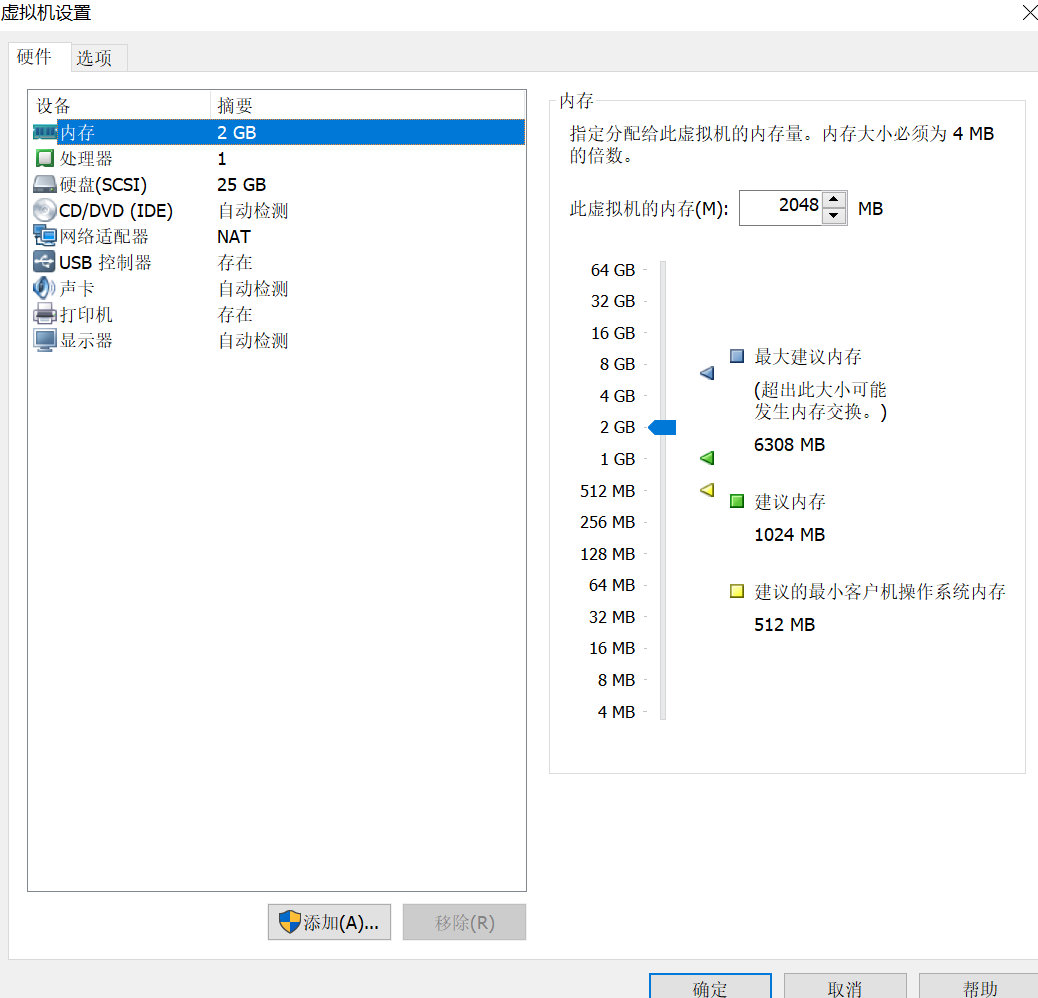Switch to the 选项 tab
Image resolution: width=1038 pixels, height=998 pixels.
pyautogui.click(x=97, y=58)
